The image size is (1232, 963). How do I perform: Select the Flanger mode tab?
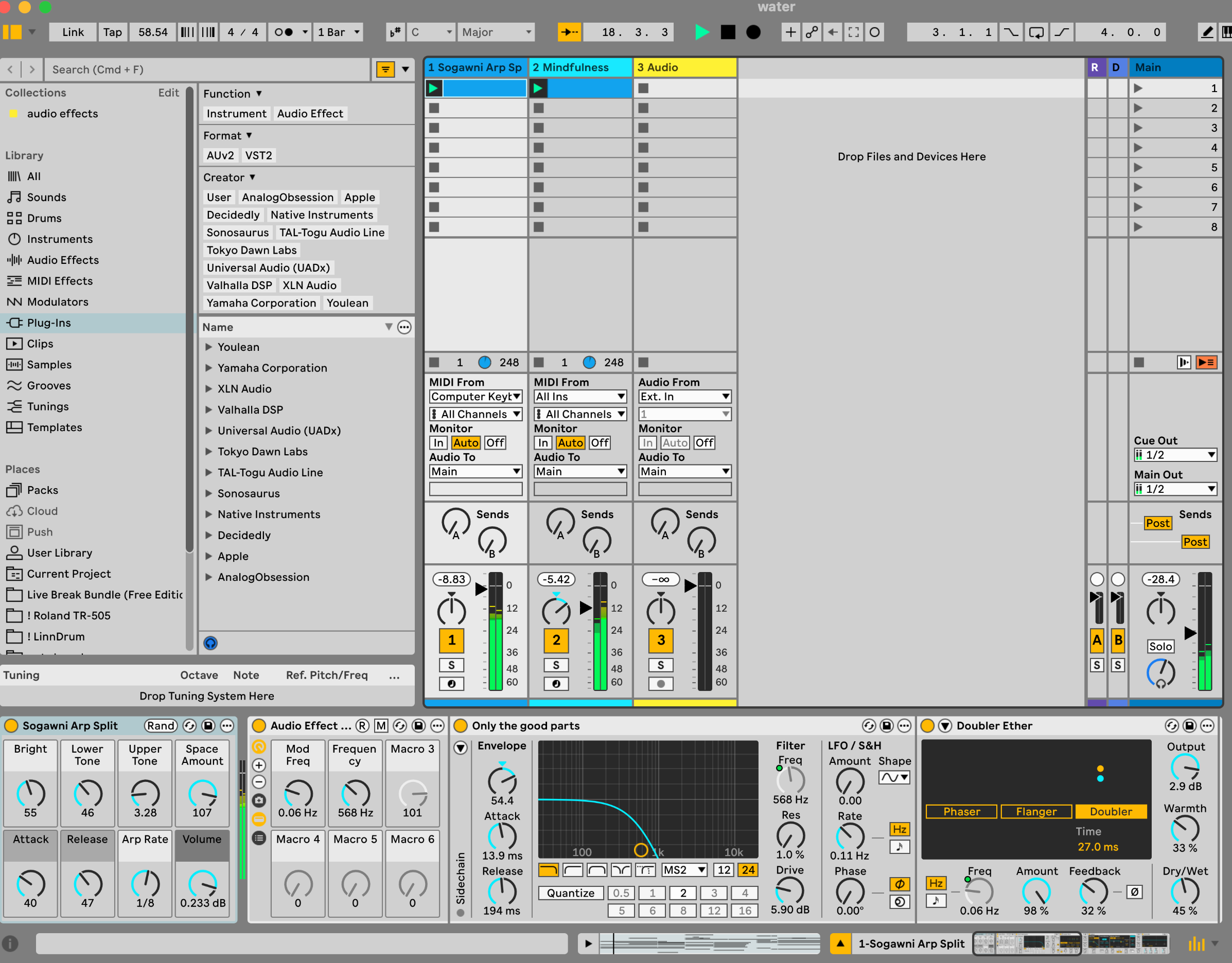coord(1036,811)
